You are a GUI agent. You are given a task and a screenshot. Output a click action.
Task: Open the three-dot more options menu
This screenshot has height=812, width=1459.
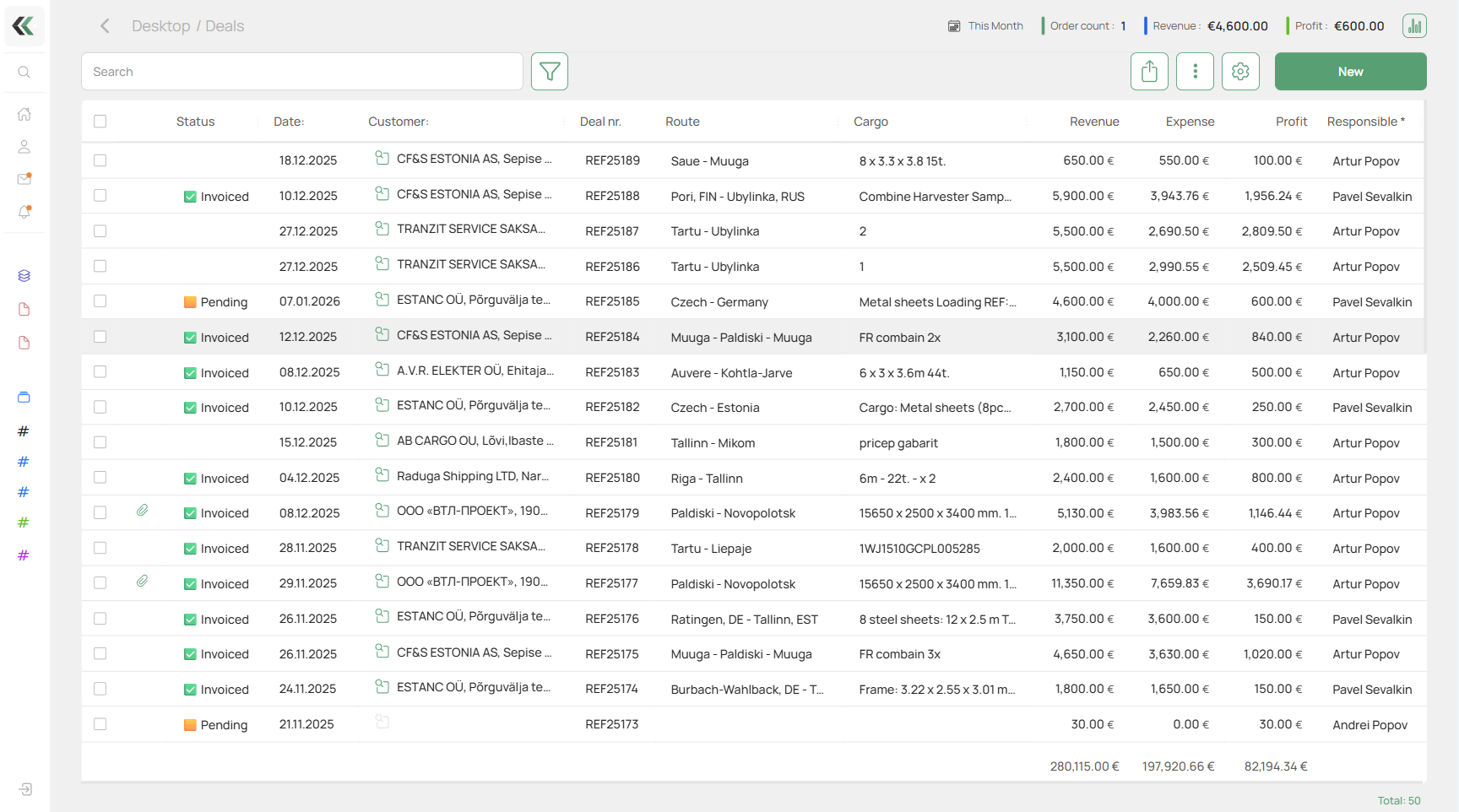1195,72
